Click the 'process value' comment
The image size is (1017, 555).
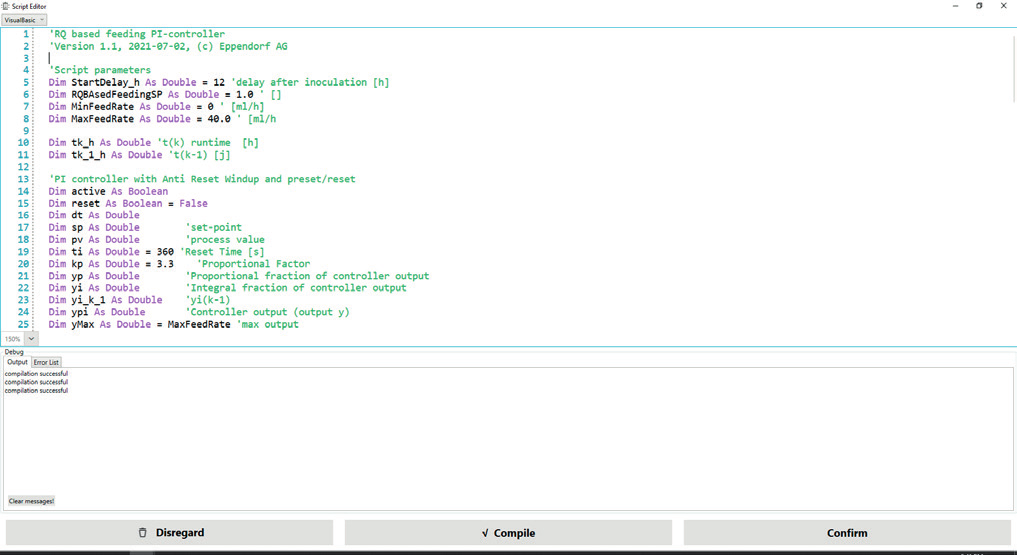[224, 239]
